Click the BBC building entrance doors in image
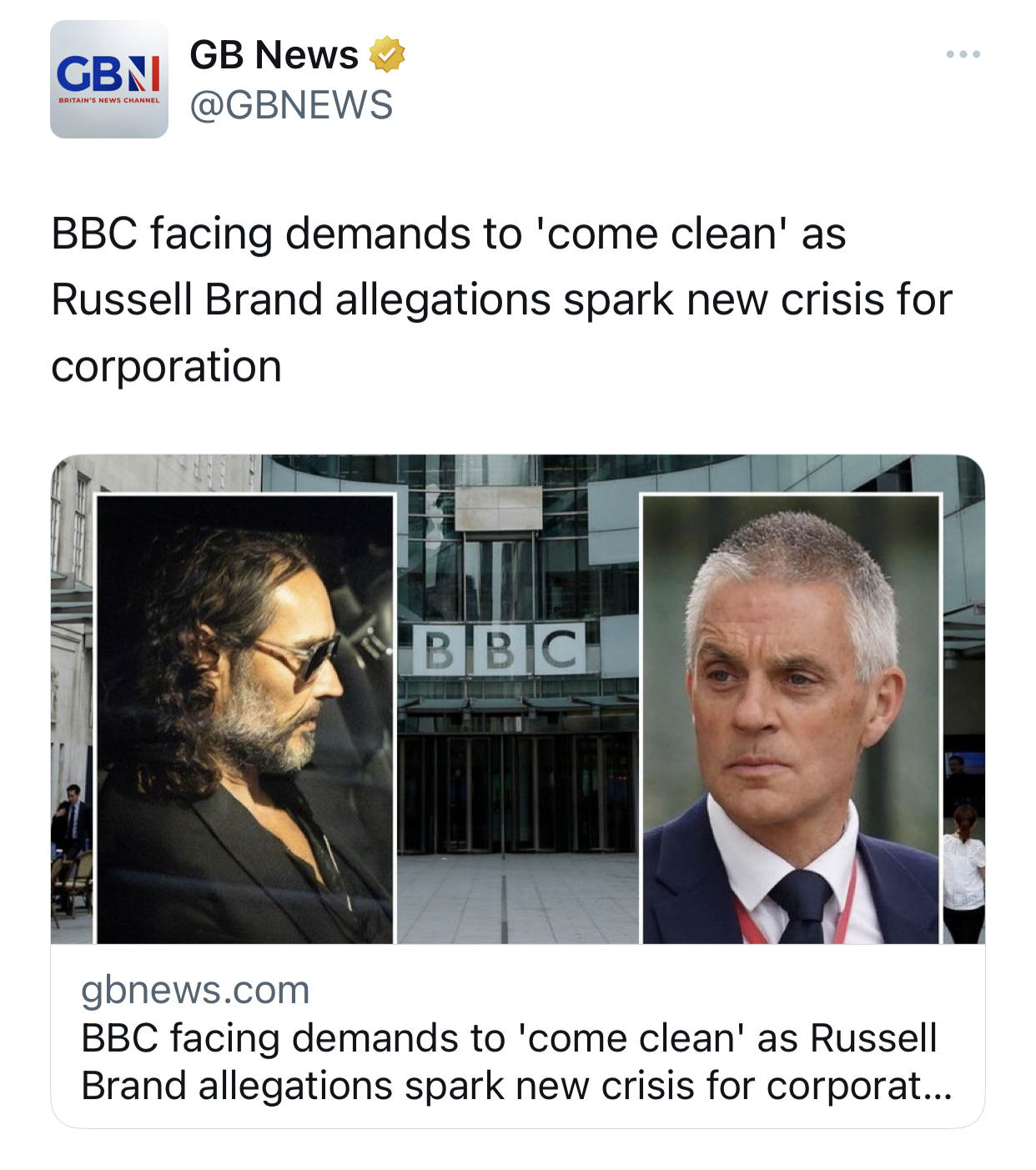The width and height of the screenshot is (1036, 1170). coord(515,792)
